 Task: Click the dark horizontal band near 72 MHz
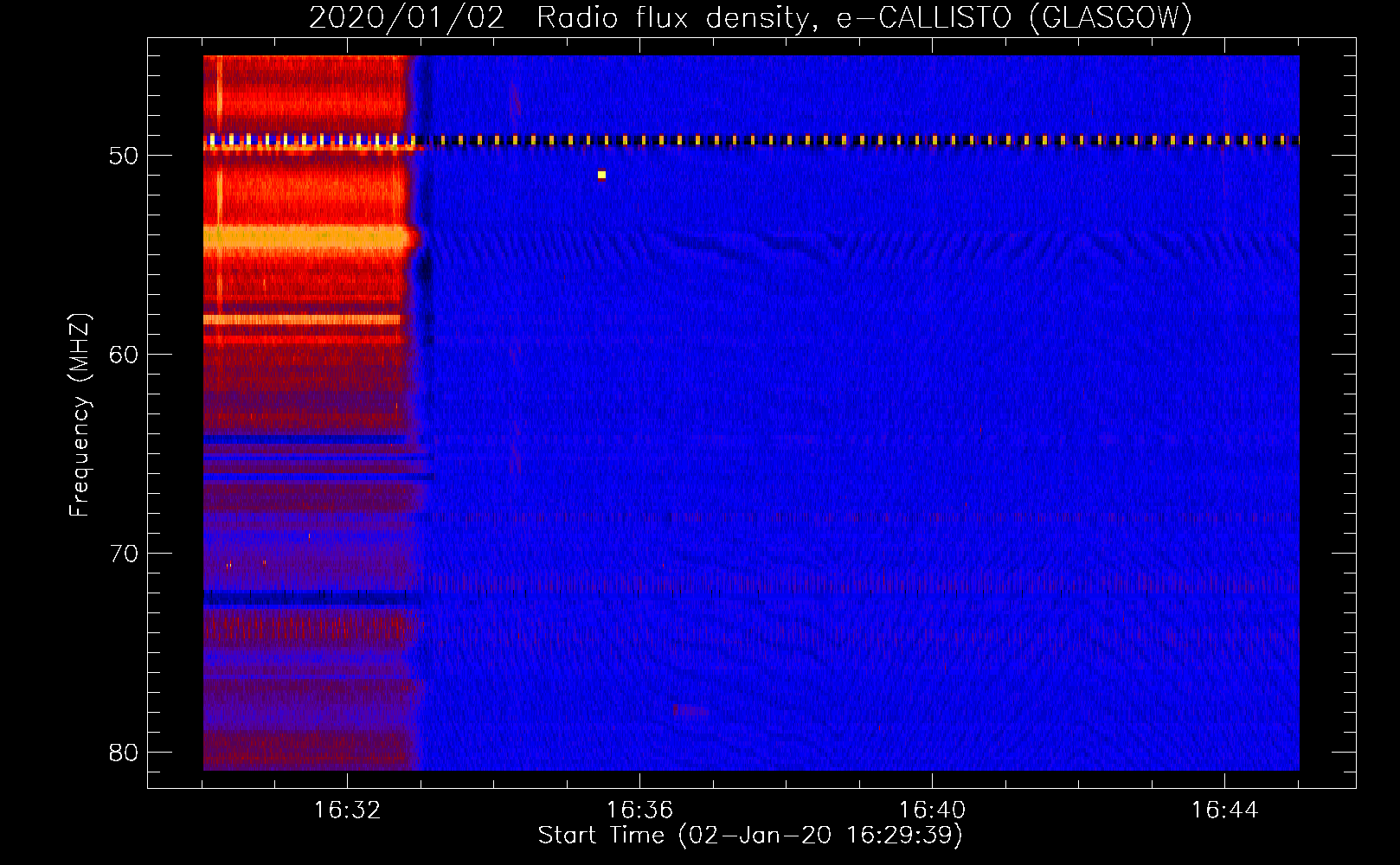click(x=311, y=597)
